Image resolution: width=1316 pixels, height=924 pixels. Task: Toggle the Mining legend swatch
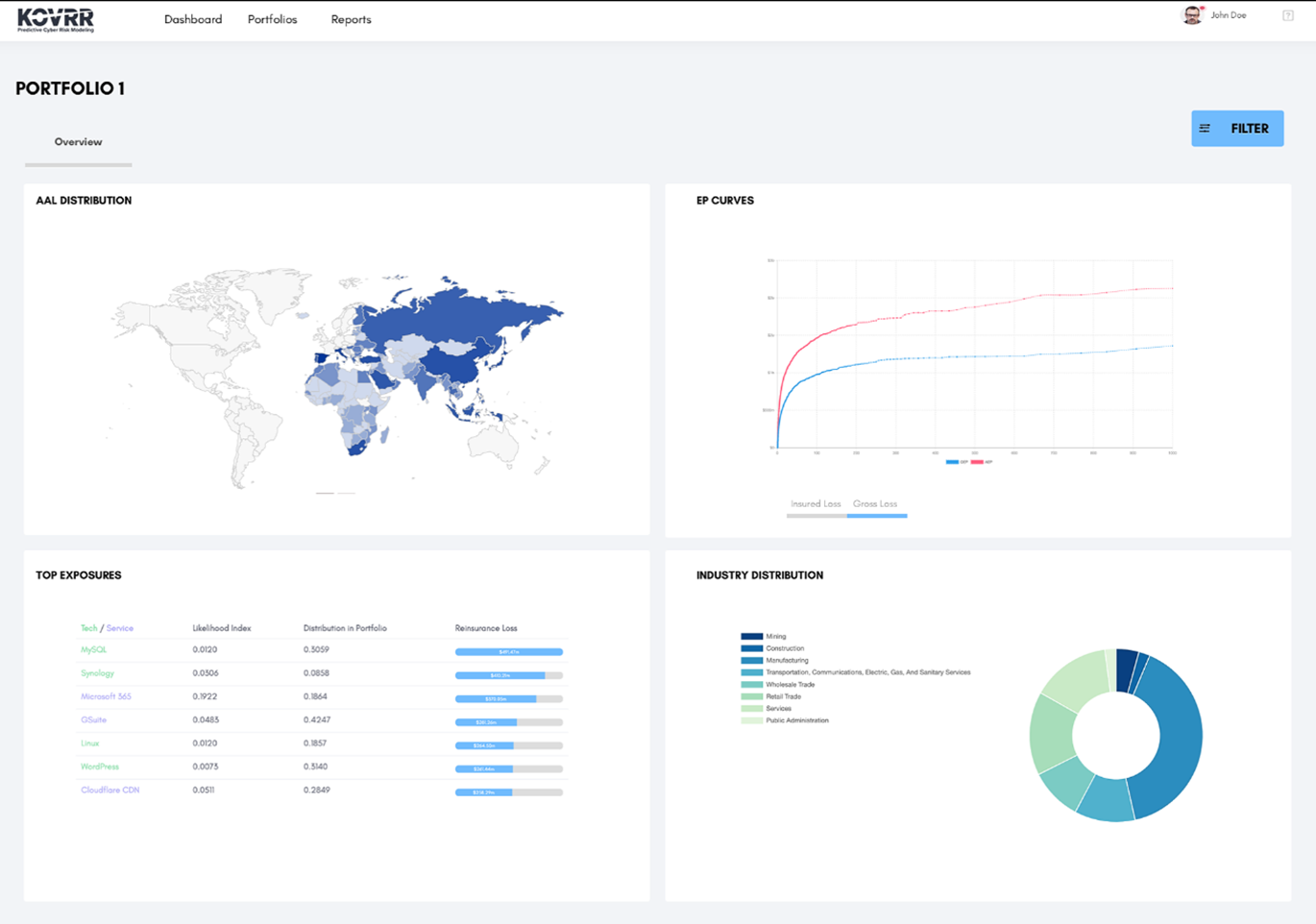(x=752, y=636)
